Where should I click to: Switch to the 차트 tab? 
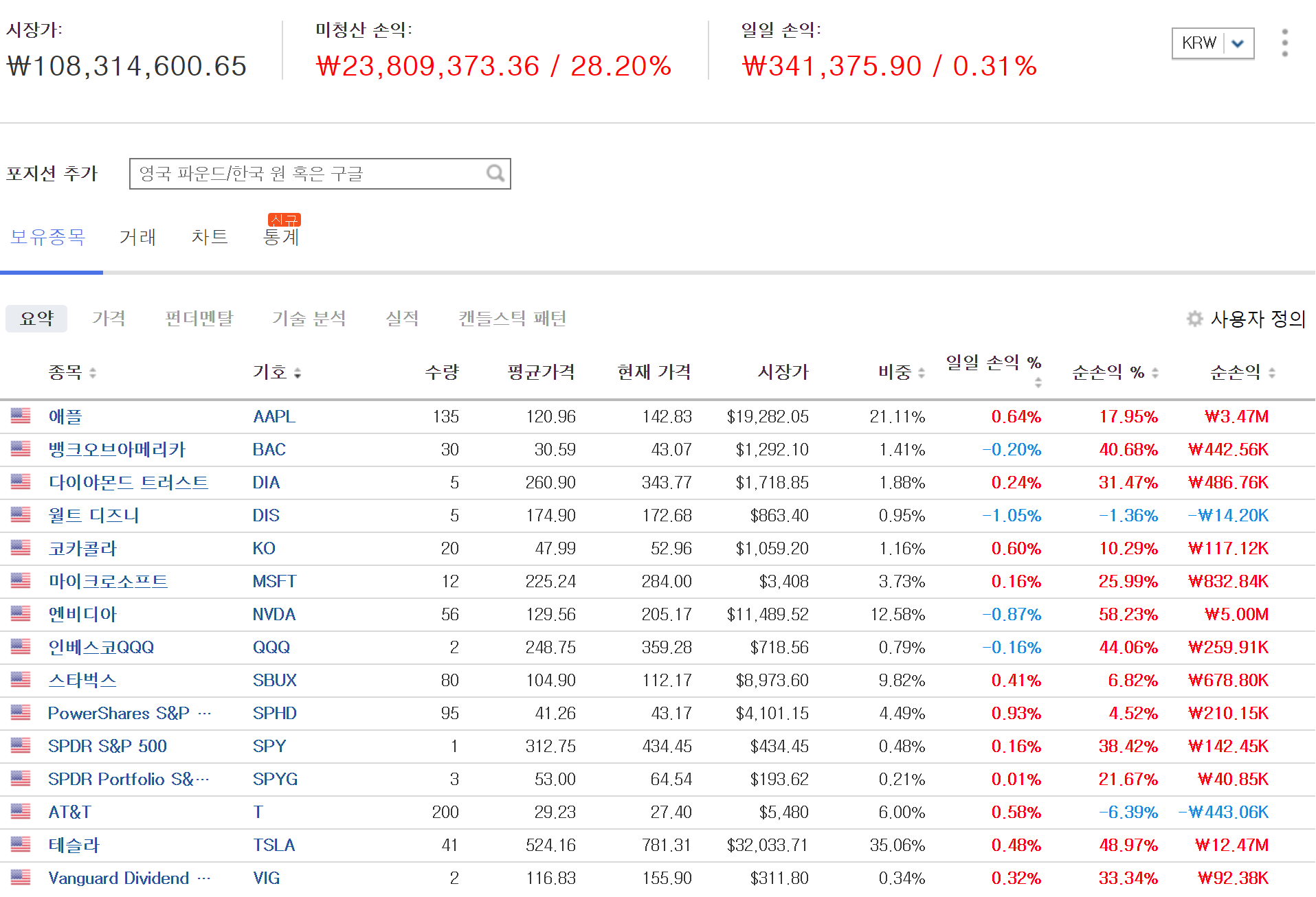pos(210,237)
